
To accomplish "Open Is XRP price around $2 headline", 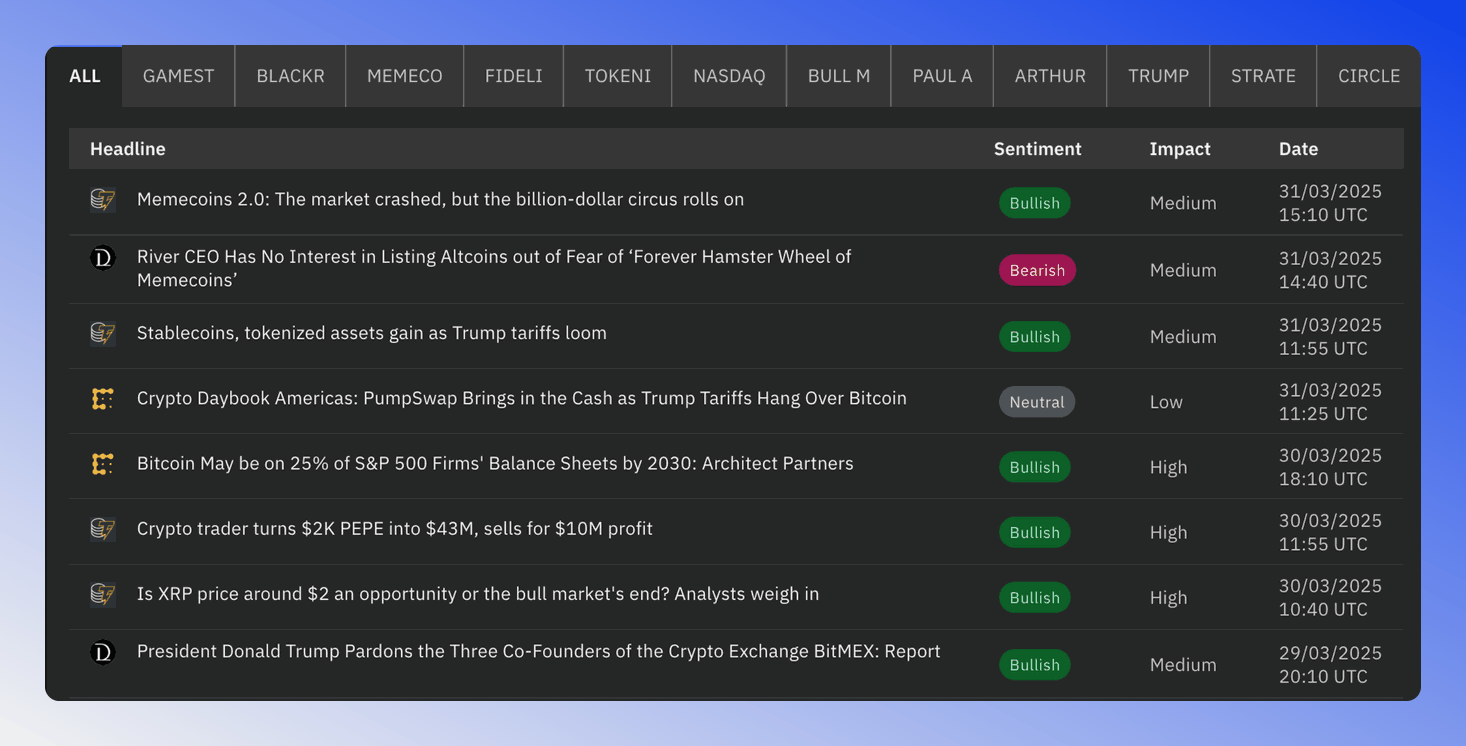I will point(477,594).
